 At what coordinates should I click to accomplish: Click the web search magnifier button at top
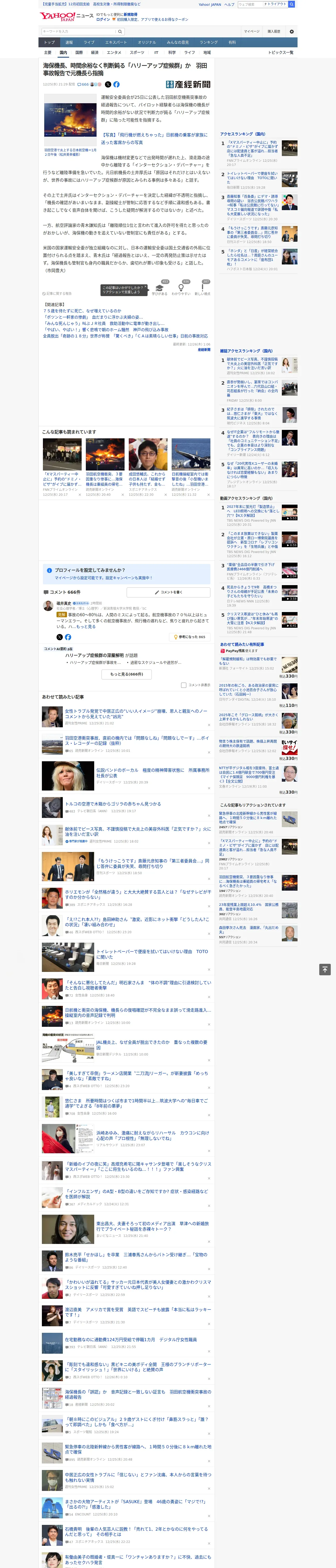coord(292,4)
